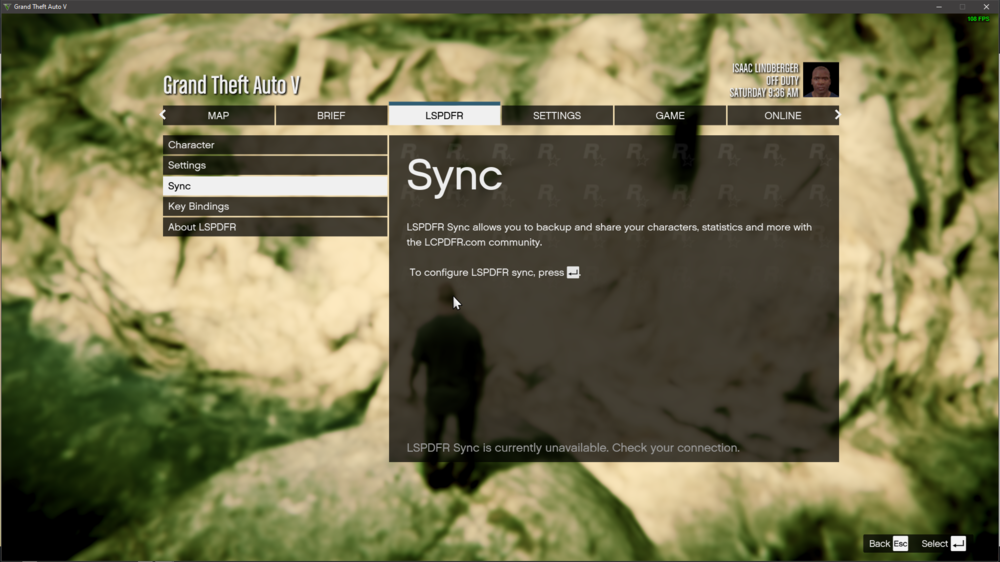The width and height of the screenshot is (1000, 562).
Task: Select the LSPDFR tab
Action: [x=445, y=115]
